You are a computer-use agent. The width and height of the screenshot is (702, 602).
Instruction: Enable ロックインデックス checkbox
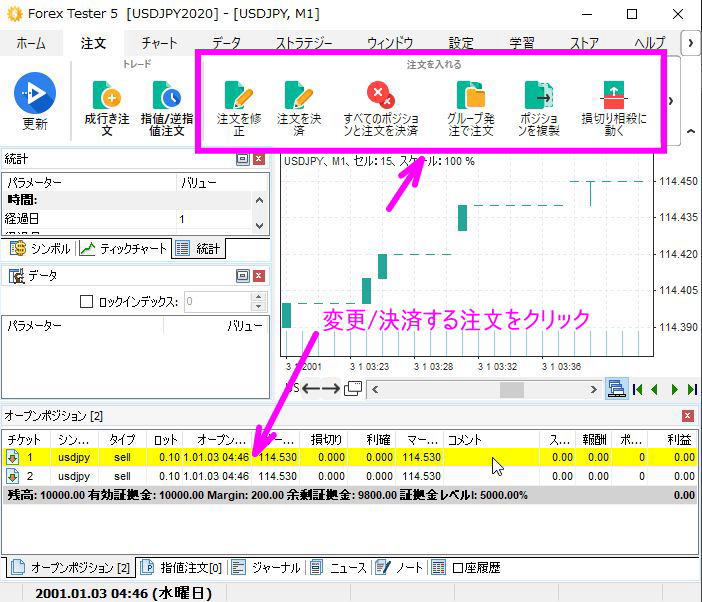(x=86, y=302)
